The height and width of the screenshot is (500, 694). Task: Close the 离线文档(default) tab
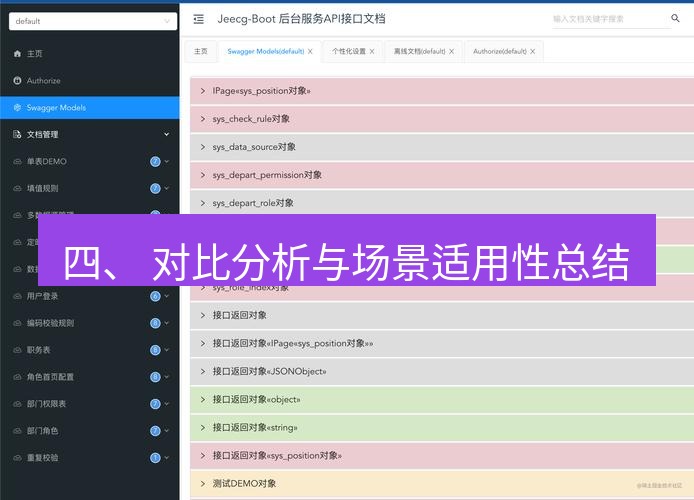click(451, 51)
